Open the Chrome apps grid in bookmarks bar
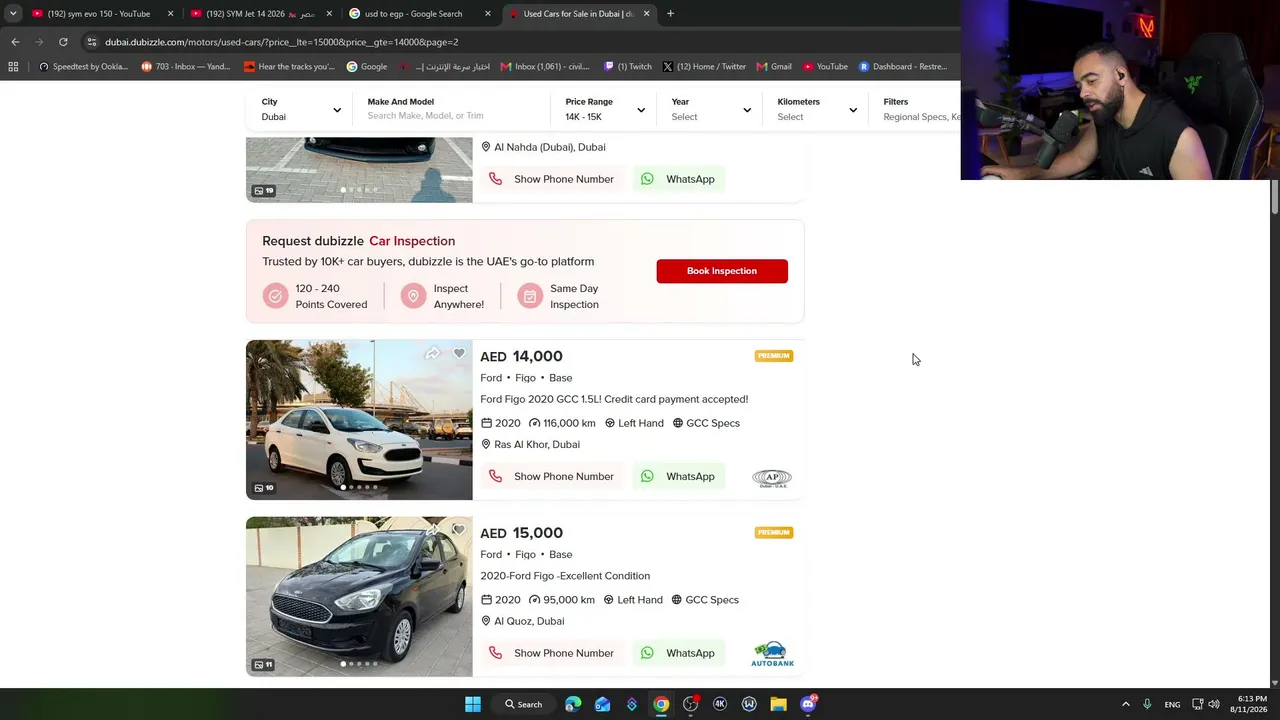The width and height of the screenshot is (1280, 720). (x=13, y=67)
